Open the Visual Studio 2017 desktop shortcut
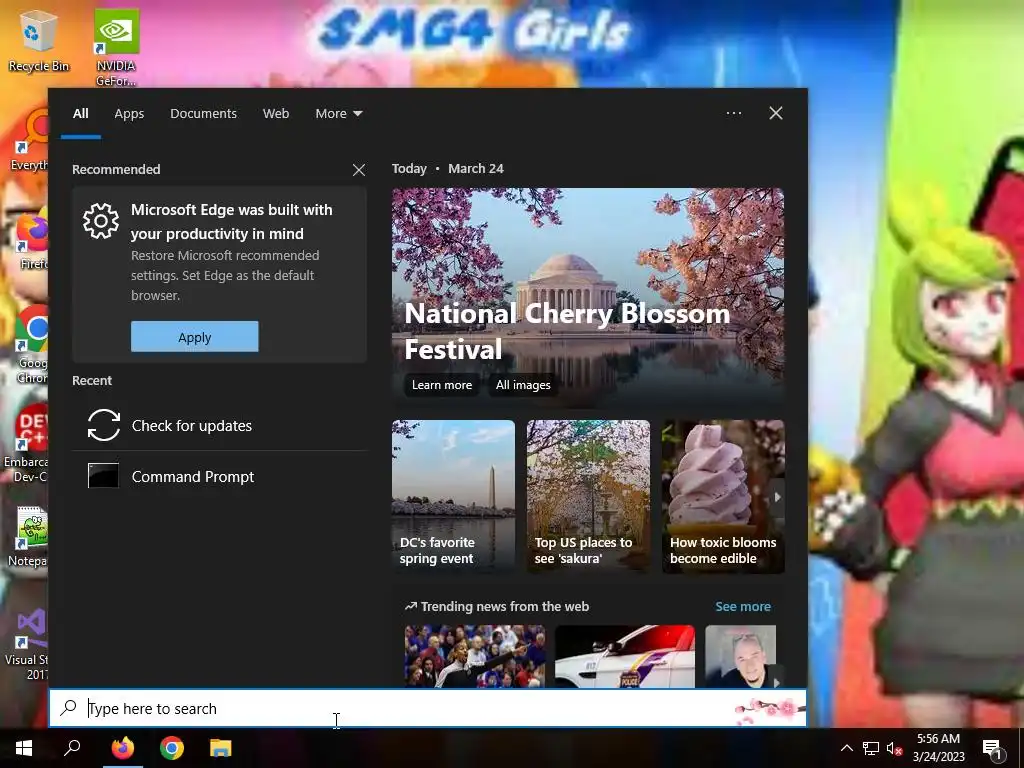Viewport: 1024px width, 768px height. 29,644
